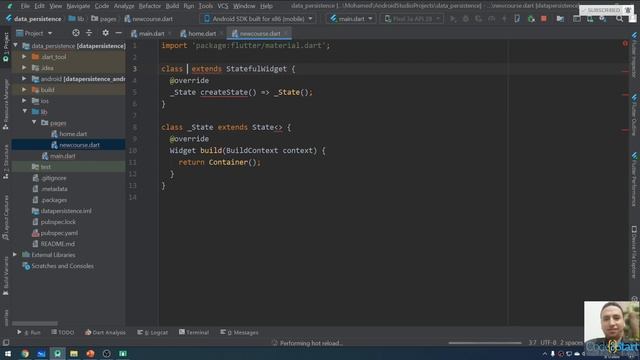The width and height of the screenshot is (640, 360).
Task: Open the Flutter Outline side tool
Action: pos(634,115)
